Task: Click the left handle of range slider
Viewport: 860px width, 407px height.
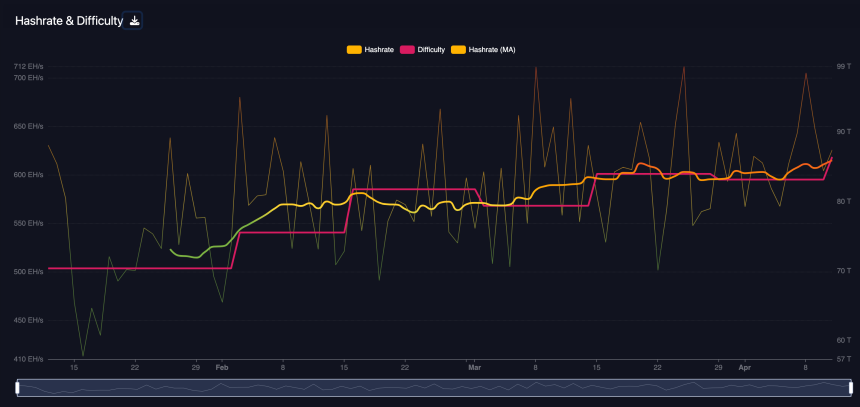Action: pyautogui.click(x=18, y=387)
